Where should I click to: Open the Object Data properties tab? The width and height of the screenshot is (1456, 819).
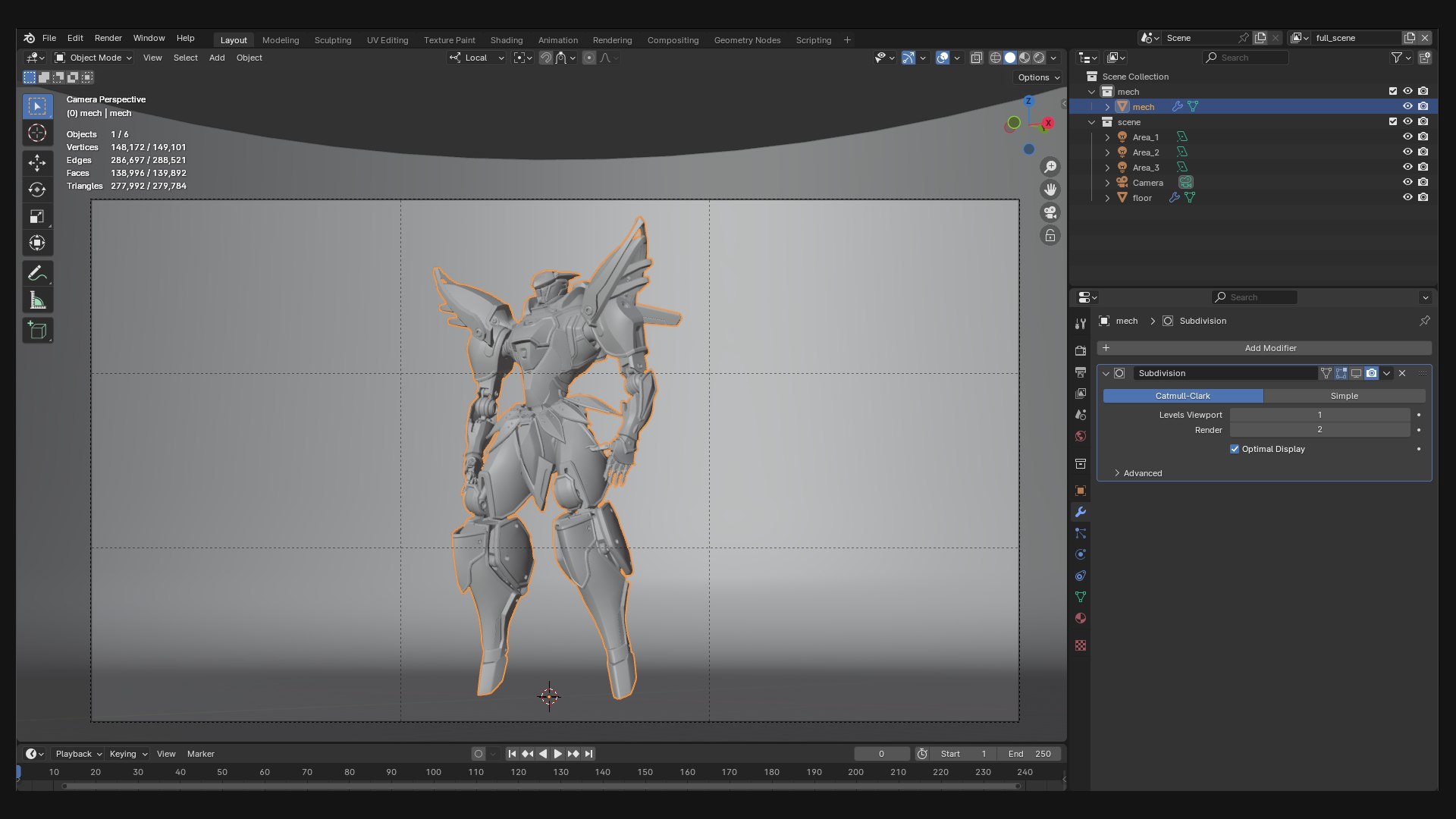(1081, 597)
